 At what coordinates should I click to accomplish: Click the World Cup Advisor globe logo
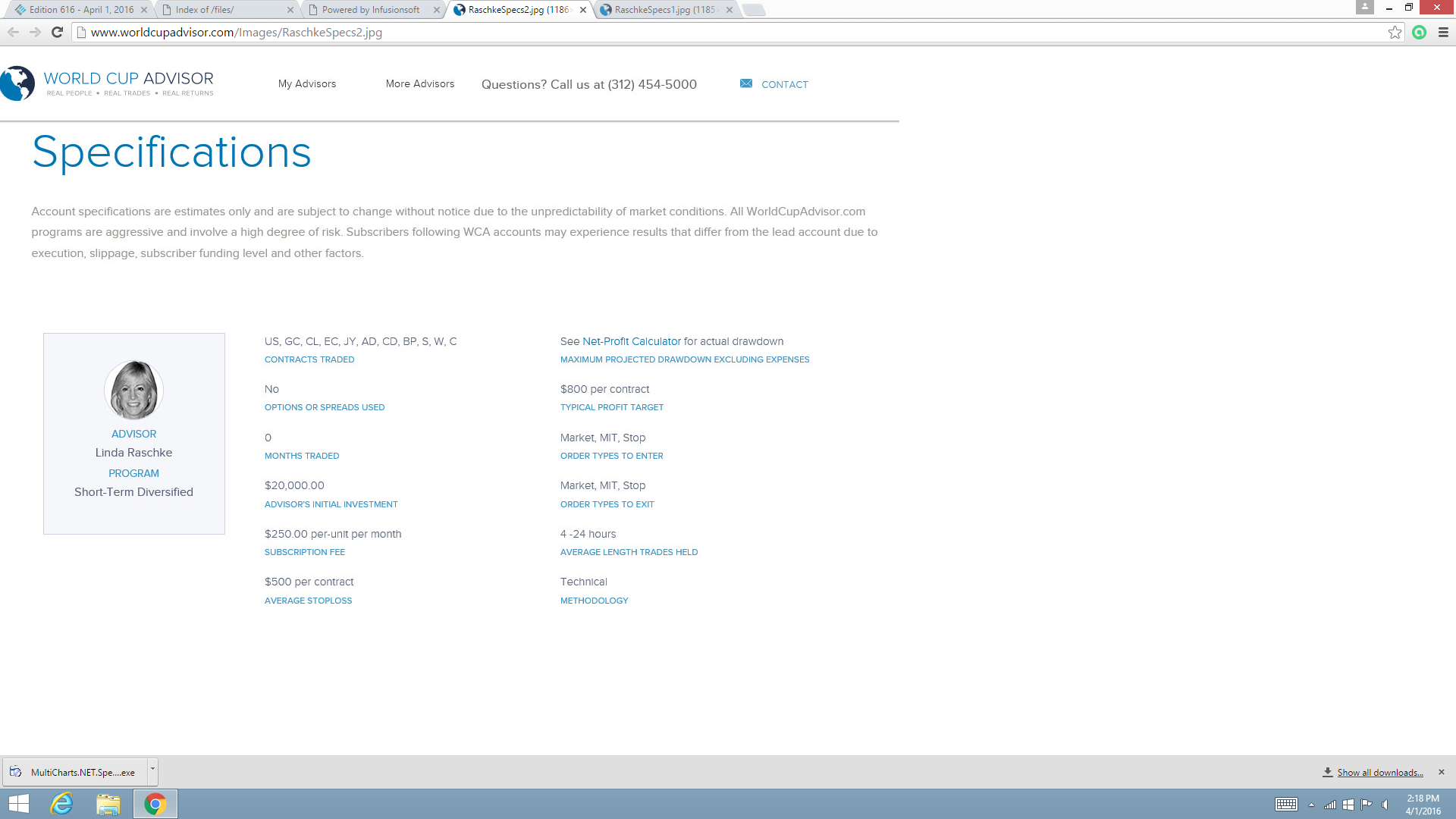coord(17,83)
